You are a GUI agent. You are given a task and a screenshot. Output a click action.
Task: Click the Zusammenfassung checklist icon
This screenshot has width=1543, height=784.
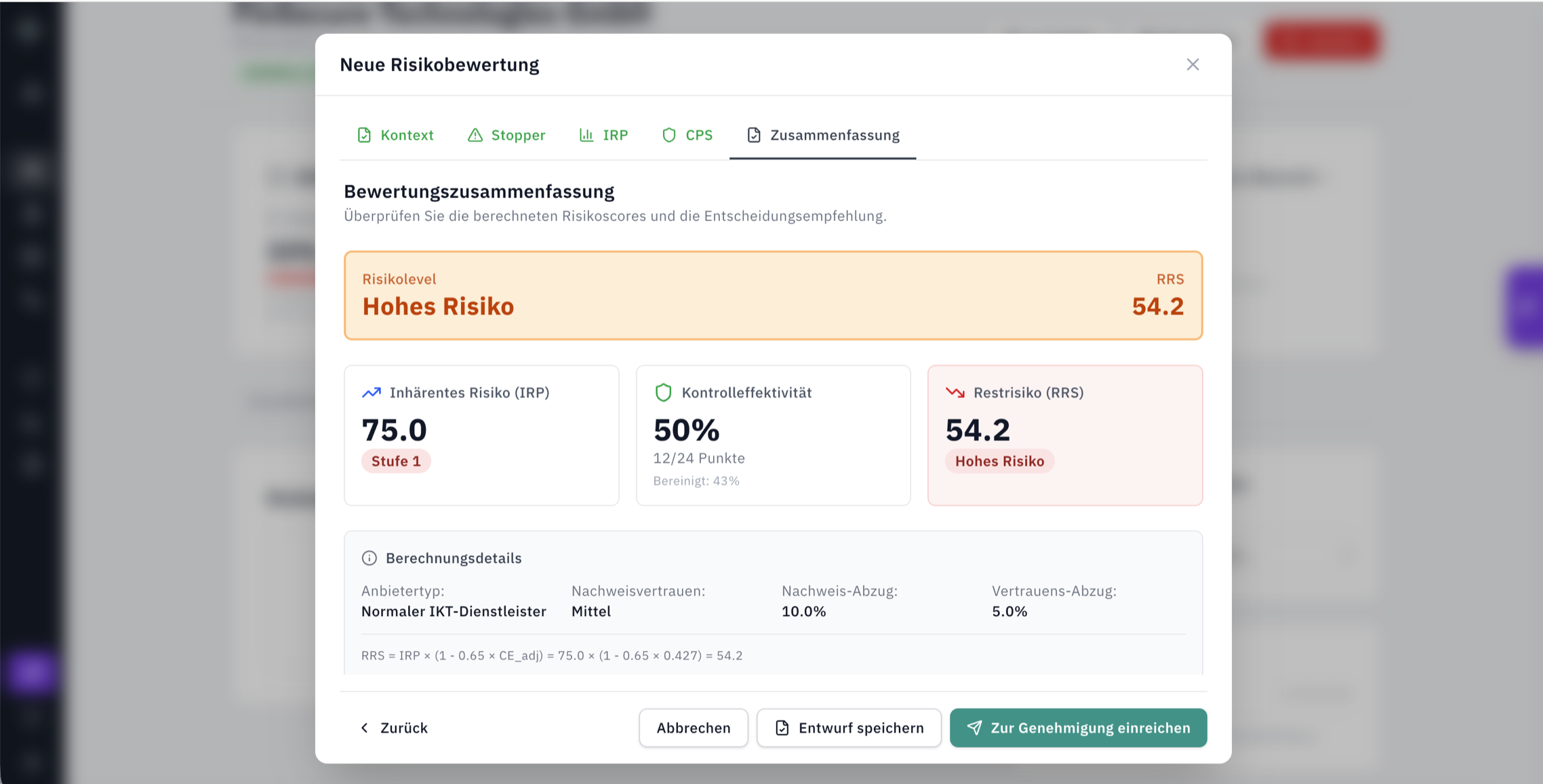click(x=755, y=134)
